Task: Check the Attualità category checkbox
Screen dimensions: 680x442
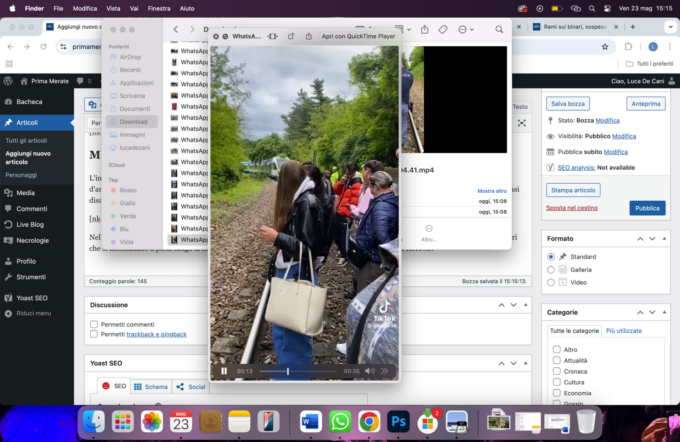Action: pyautogui.click(x=557, y=360)
